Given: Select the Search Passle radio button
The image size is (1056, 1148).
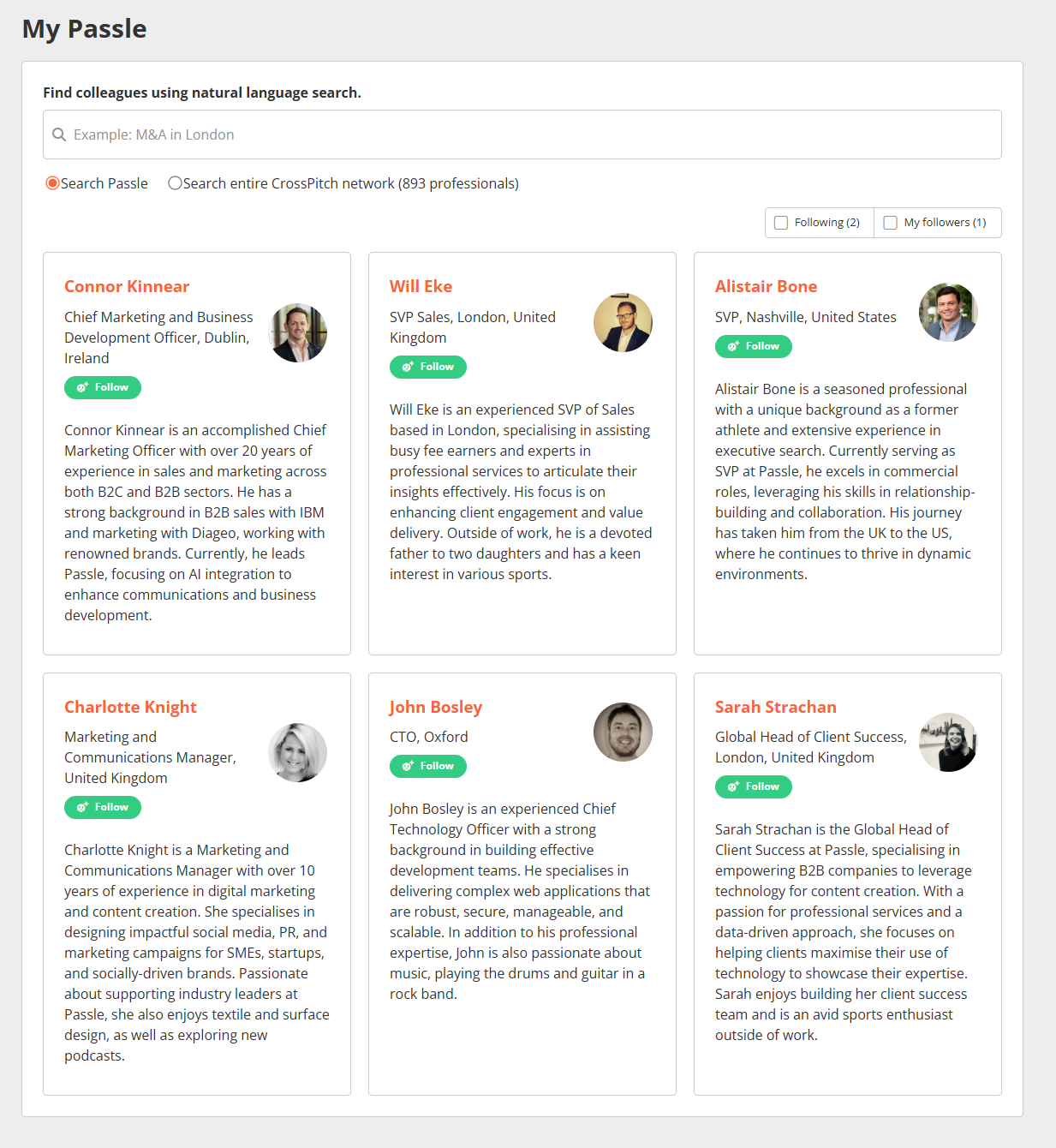Looking at the screenshot, I should [x=53, y=183].
